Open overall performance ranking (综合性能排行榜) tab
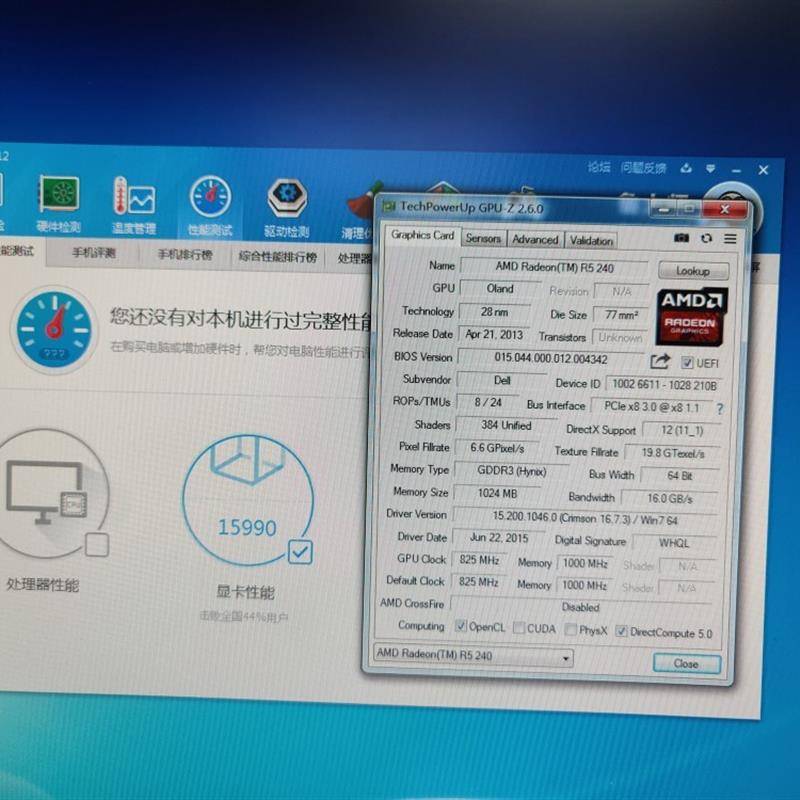Viewport: 800px width, 800px height. click(278, 257)
